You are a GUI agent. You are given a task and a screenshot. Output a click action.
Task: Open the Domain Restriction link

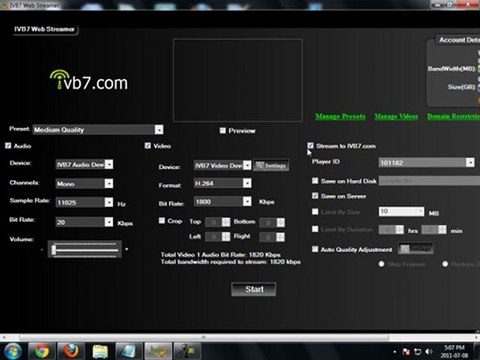tap(454, 116)
